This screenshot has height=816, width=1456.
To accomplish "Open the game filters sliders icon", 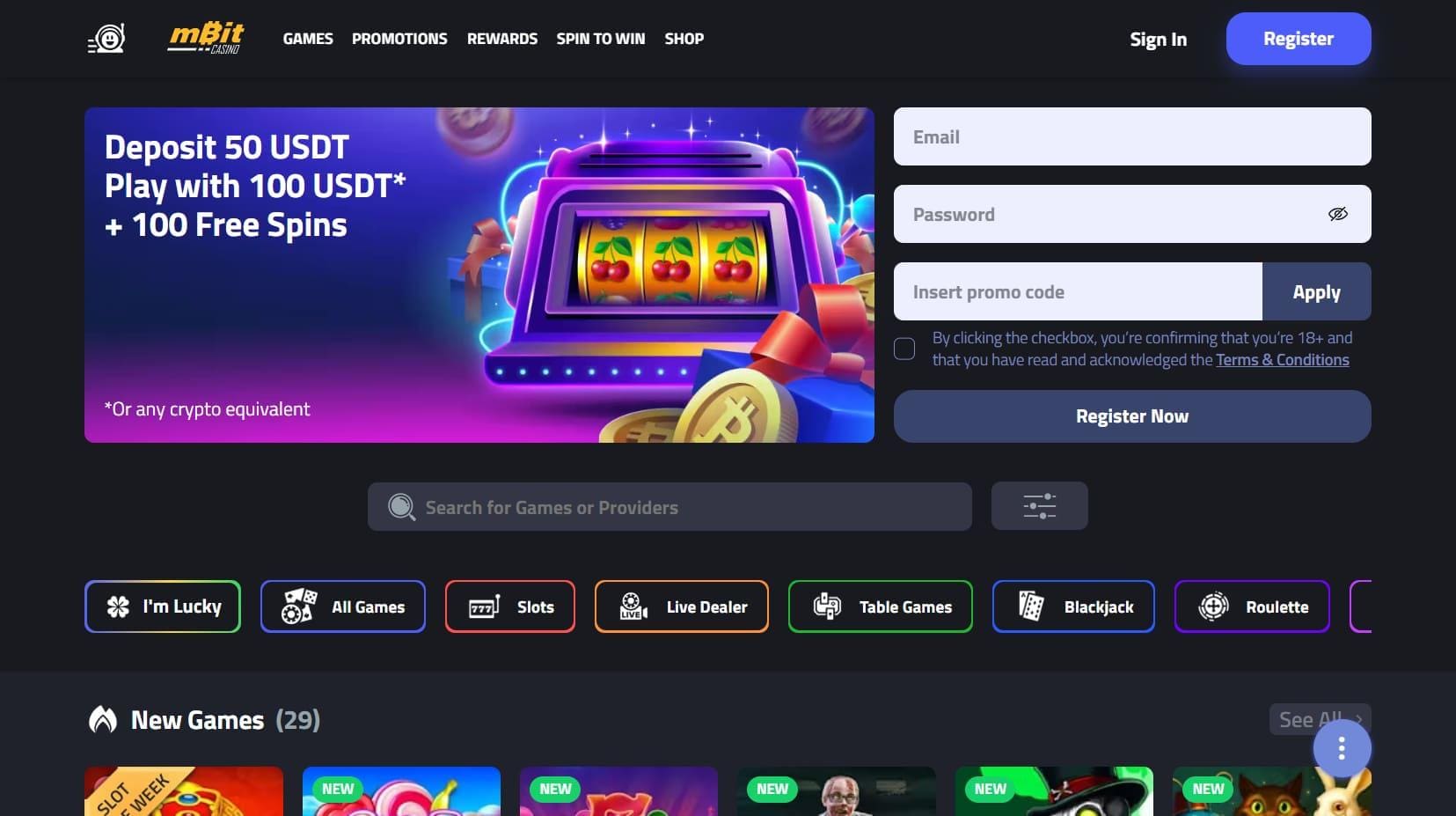I will point(1039,506).
